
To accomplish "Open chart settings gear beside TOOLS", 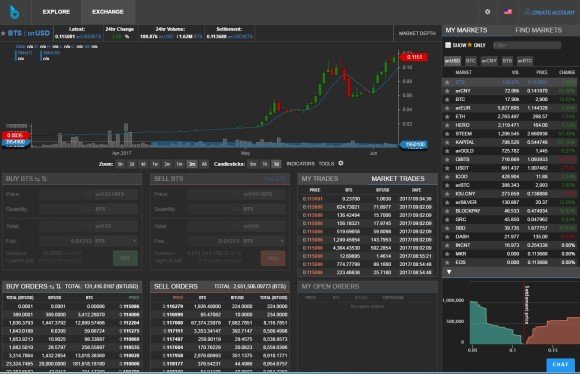I will [x=341, y=163].
